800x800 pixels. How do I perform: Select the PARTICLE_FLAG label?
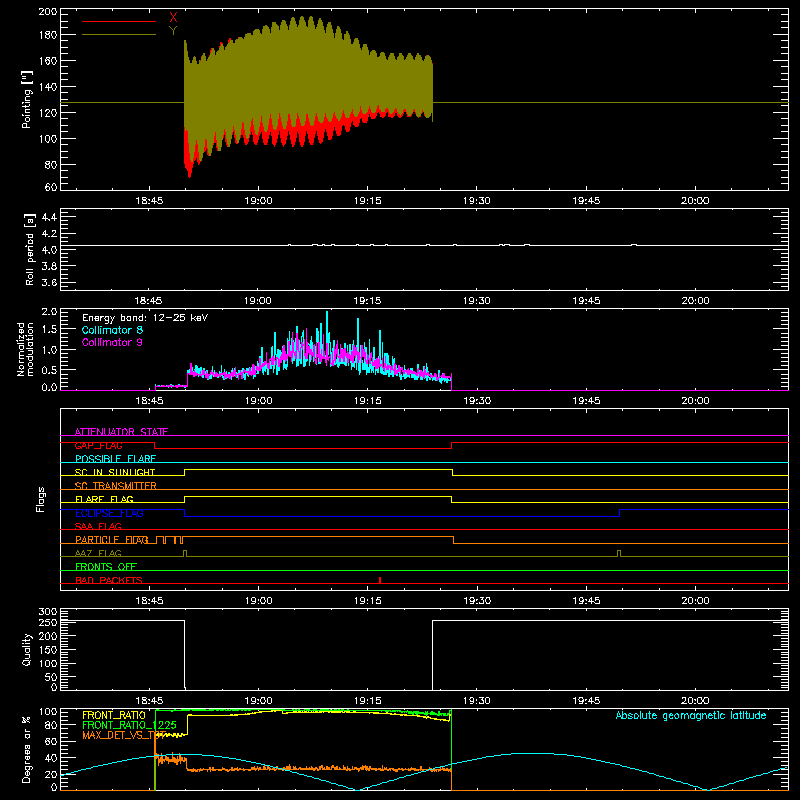click(112, 539)
